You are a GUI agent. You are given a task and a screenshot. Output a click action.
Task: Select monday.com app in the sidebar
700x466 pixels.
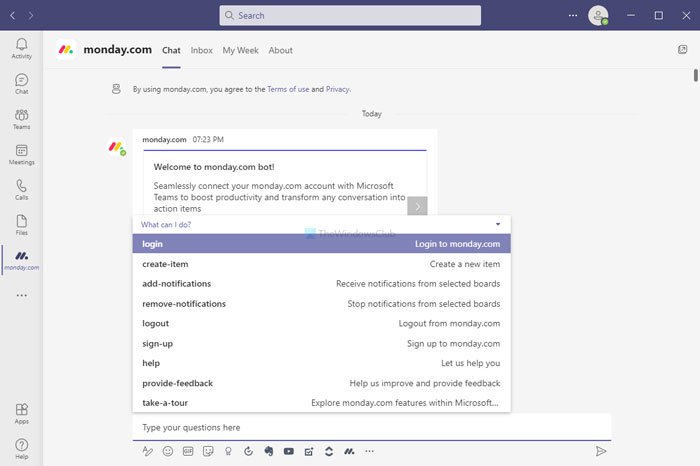pos(21,260)
